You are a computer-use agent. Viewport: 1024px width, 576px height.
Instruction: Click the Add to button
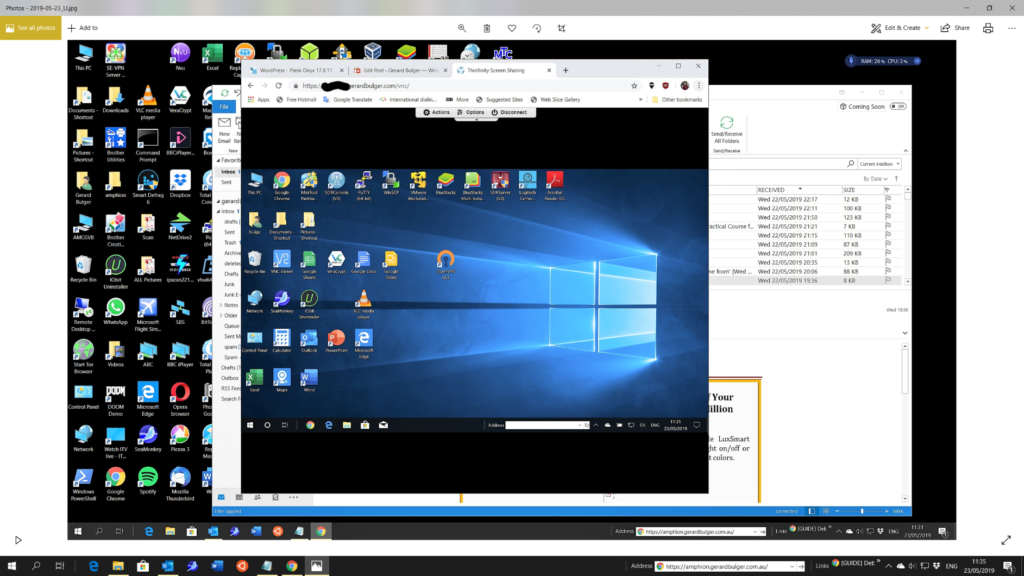point(82,28)
